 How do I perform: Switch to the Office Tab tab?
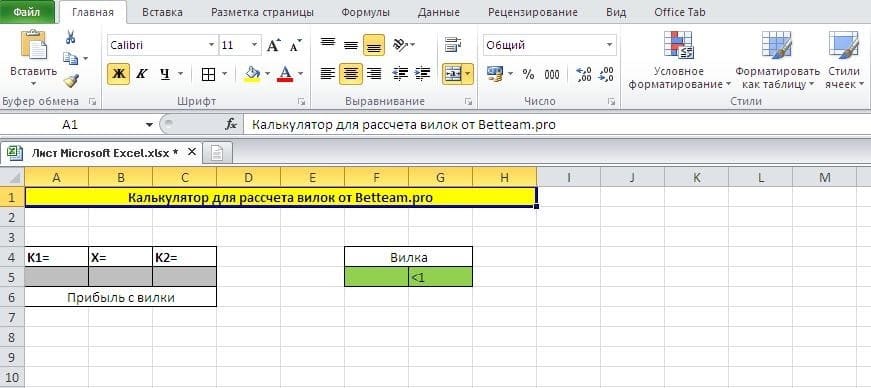point(679,12)
